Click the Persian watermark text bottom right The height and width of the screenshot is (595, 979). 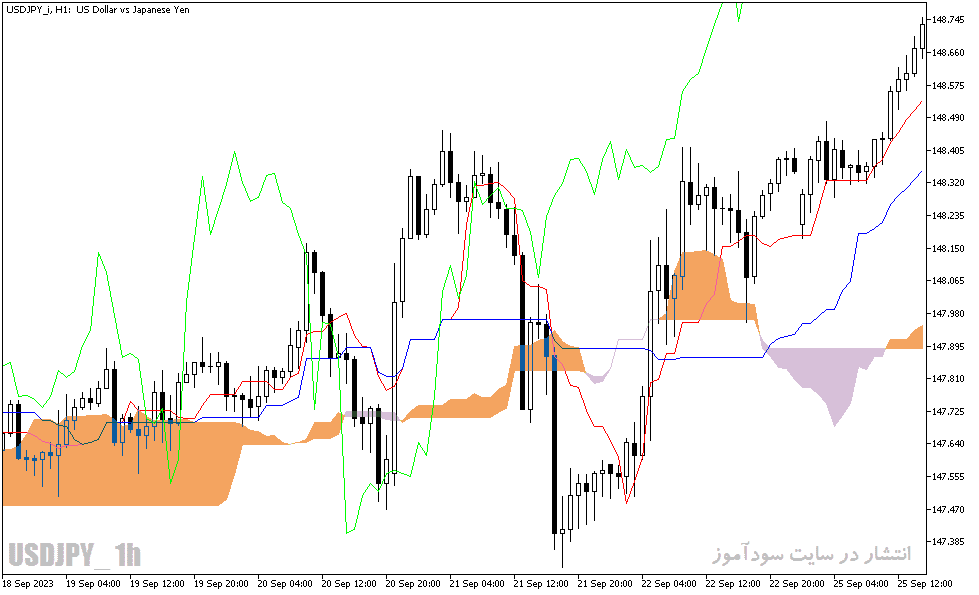(812, 554)
